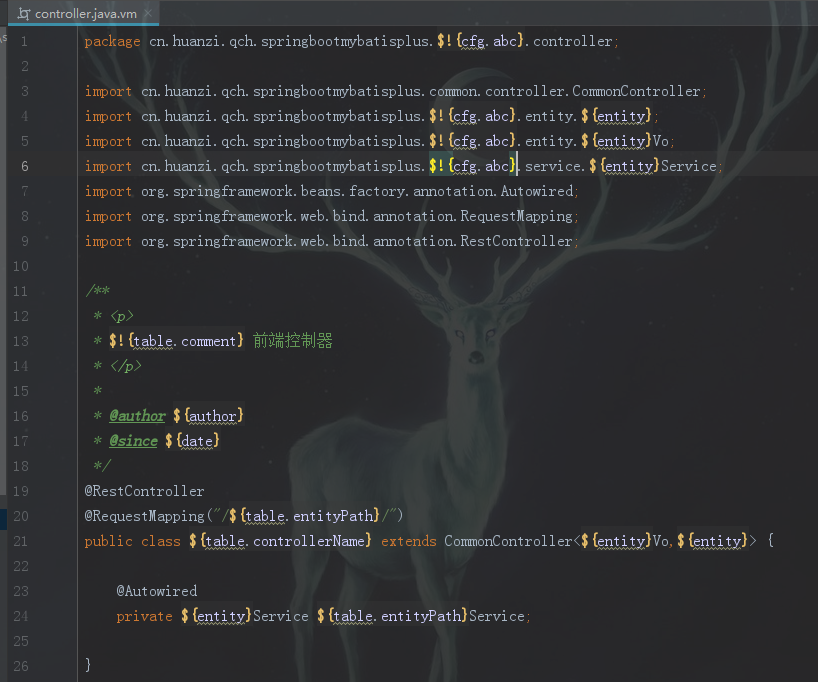This screenshot has width=818, height=682.
Task: Click the closing brace on line 26
Action: (88, 665)
